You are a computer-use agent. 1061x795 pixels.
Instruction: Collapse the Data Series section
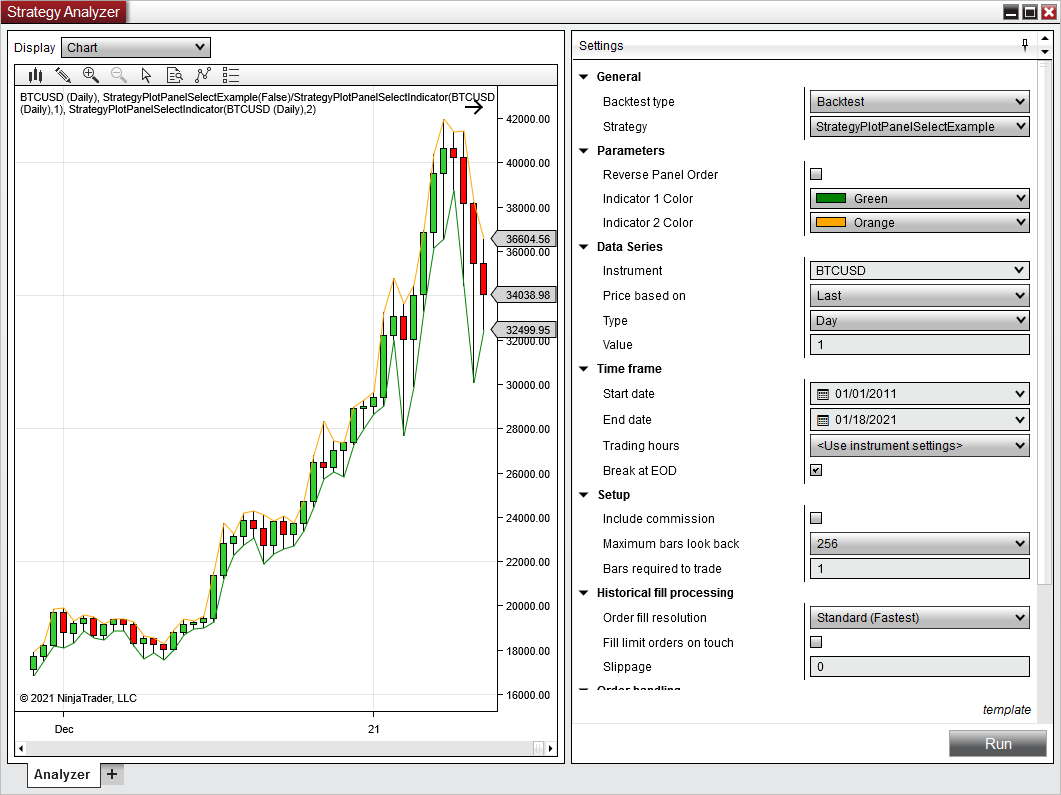[584, 247]
